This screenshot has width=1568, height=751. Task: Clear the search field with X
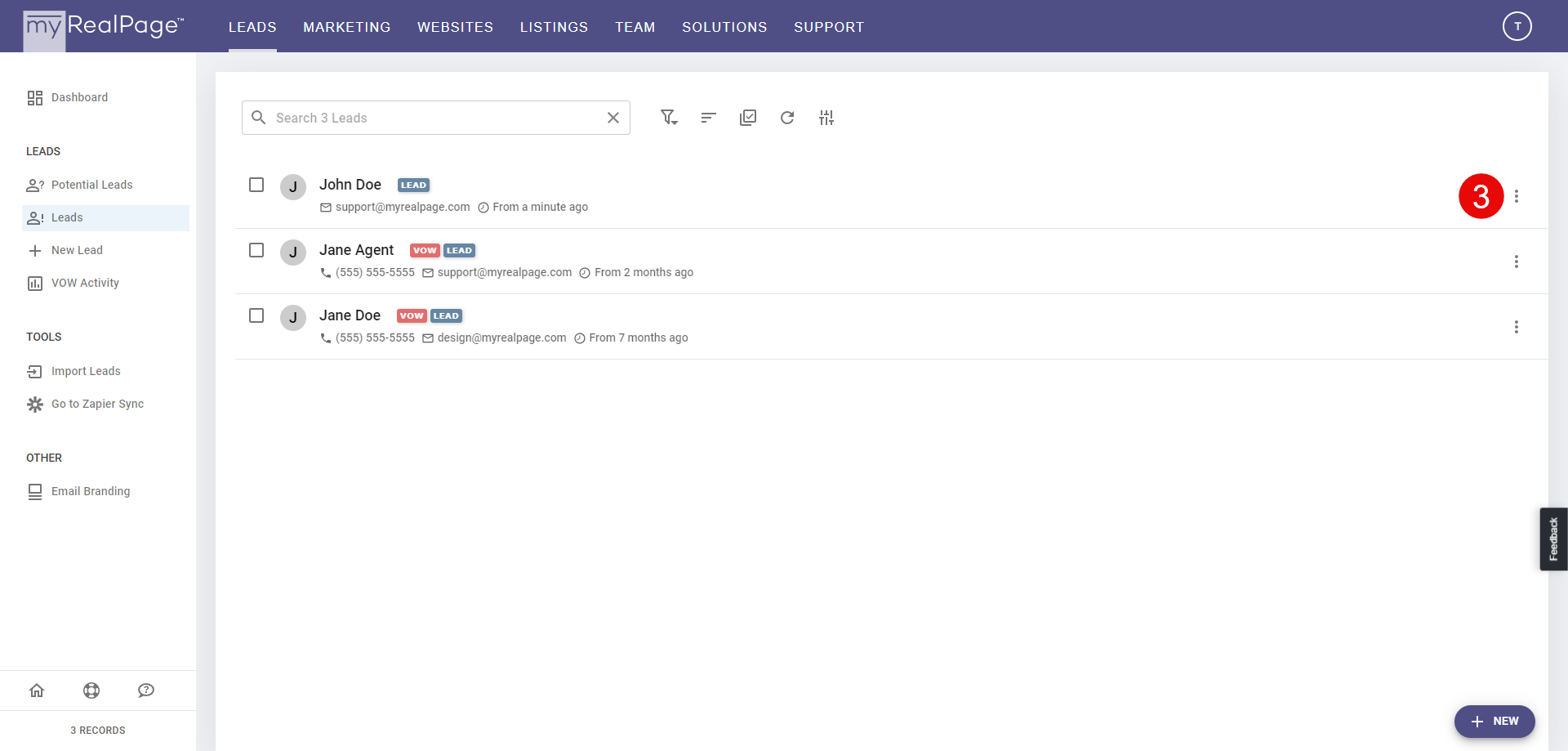click(x=613, y=118)
